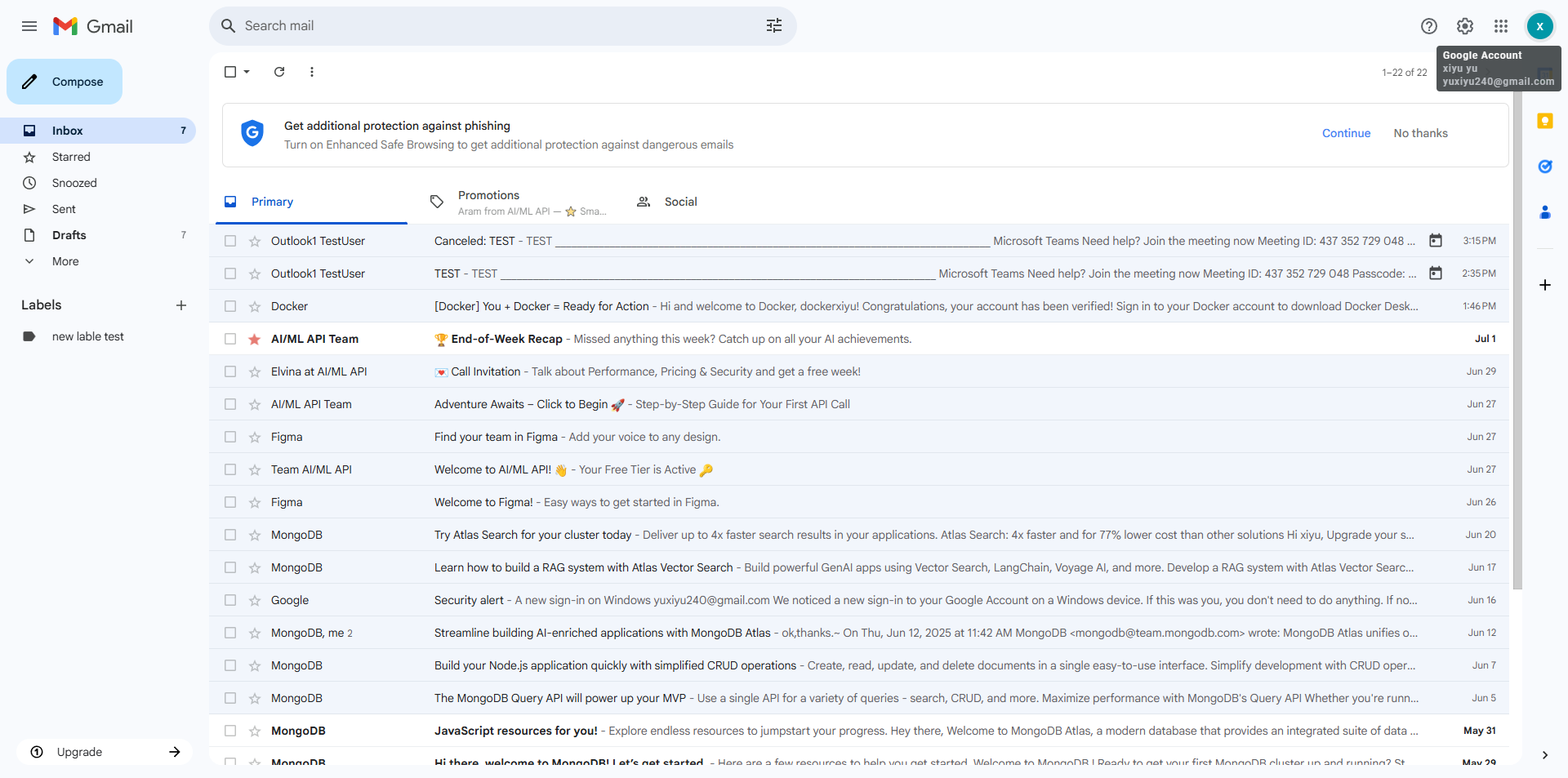The height and width of the screenshot is (778, 1568).
Task: Refresh the inbox
Action: [x=279, y=72]
